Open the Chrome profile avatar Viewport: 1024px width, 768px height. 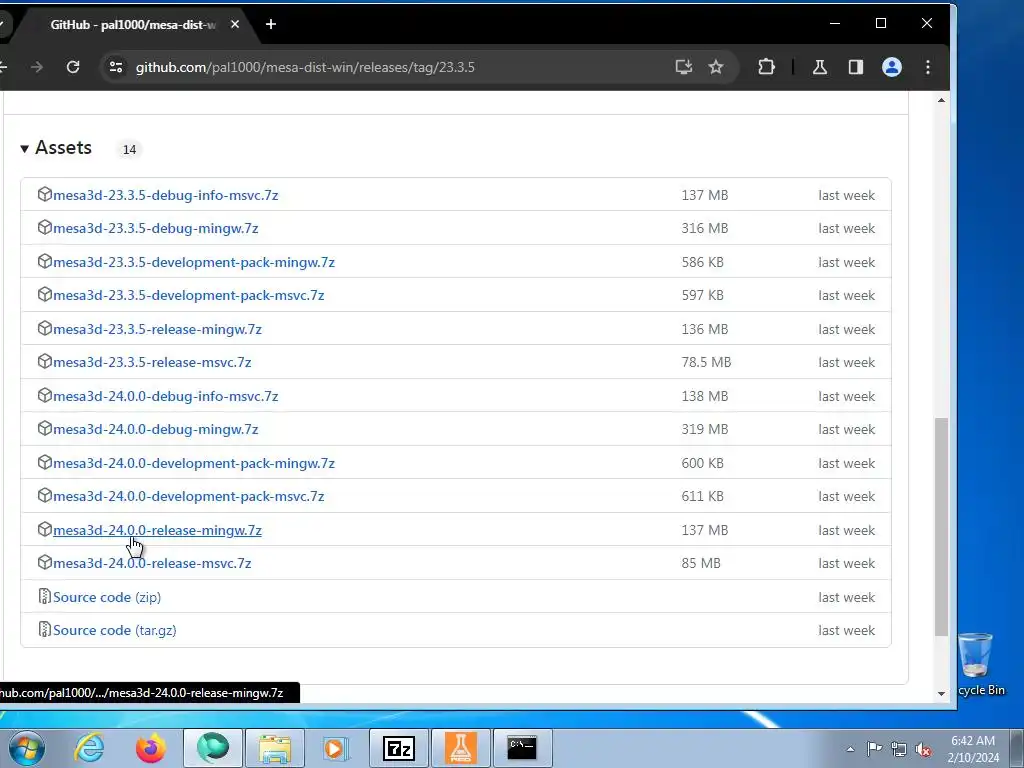click(x=891, y=67)
